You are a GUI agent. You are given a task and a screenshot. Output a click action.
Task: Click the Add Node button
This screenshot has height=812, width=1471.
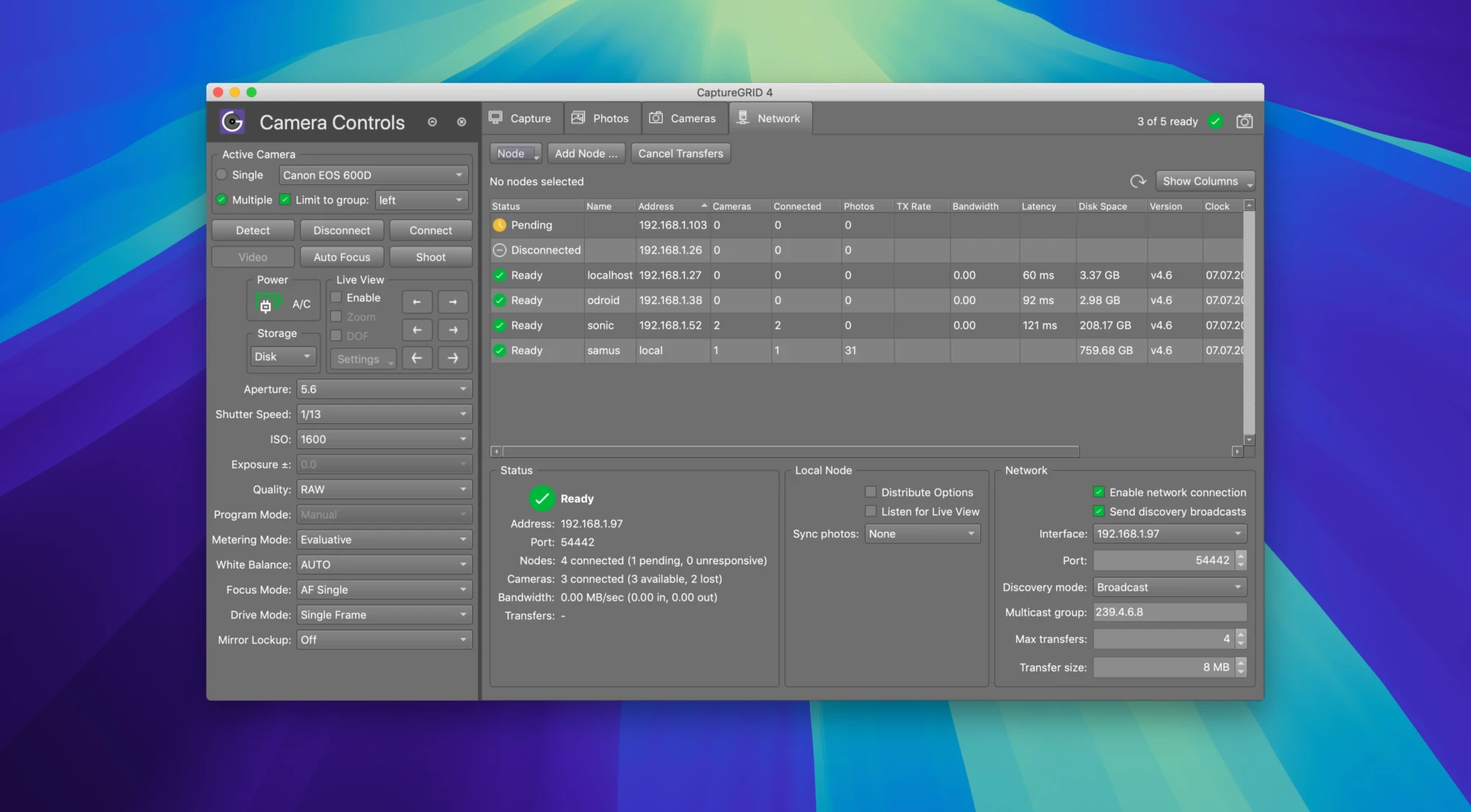tap(585, 154)
